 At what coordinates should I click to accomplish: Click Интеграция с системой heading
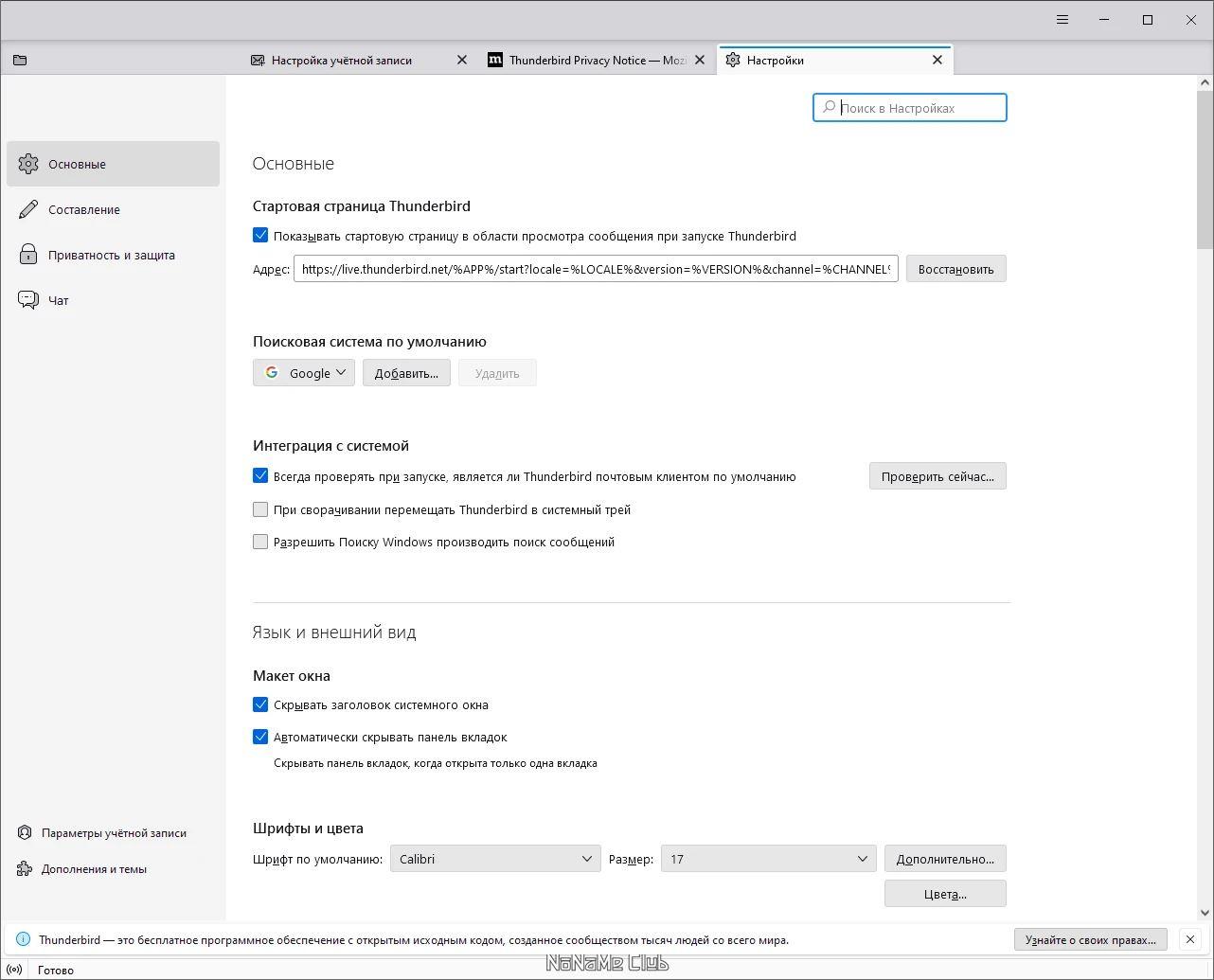[x=330, y=445]
